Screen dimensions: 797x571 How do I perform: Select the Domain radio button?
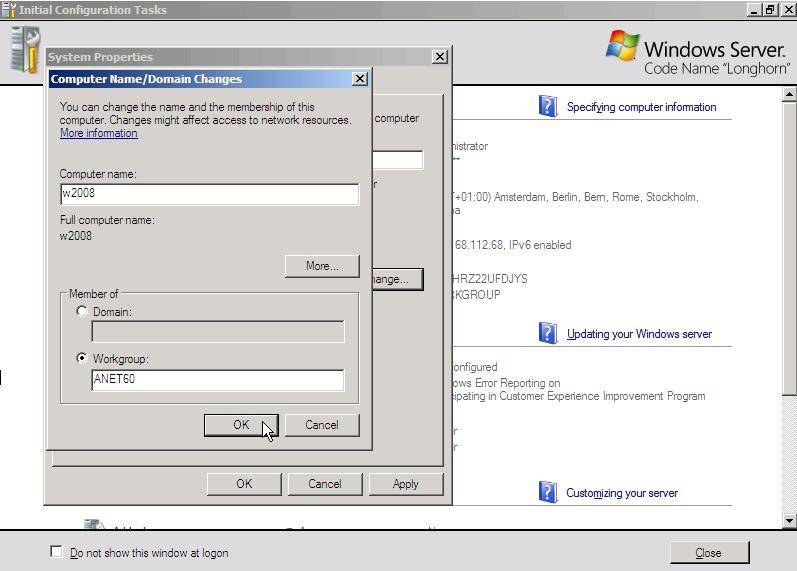click(81, 311)
